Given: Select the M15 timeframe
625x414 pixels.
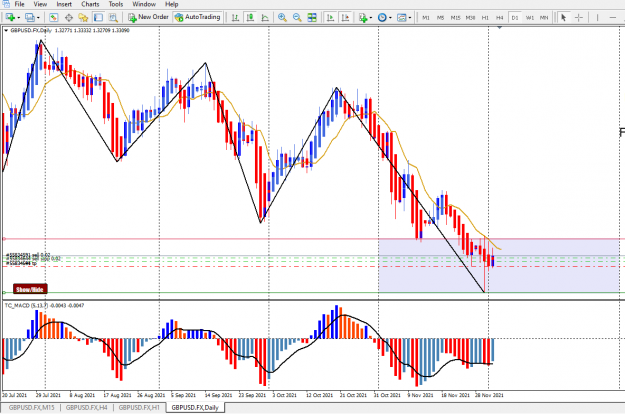Looking at the screenshot, I should tap(455, 18).
